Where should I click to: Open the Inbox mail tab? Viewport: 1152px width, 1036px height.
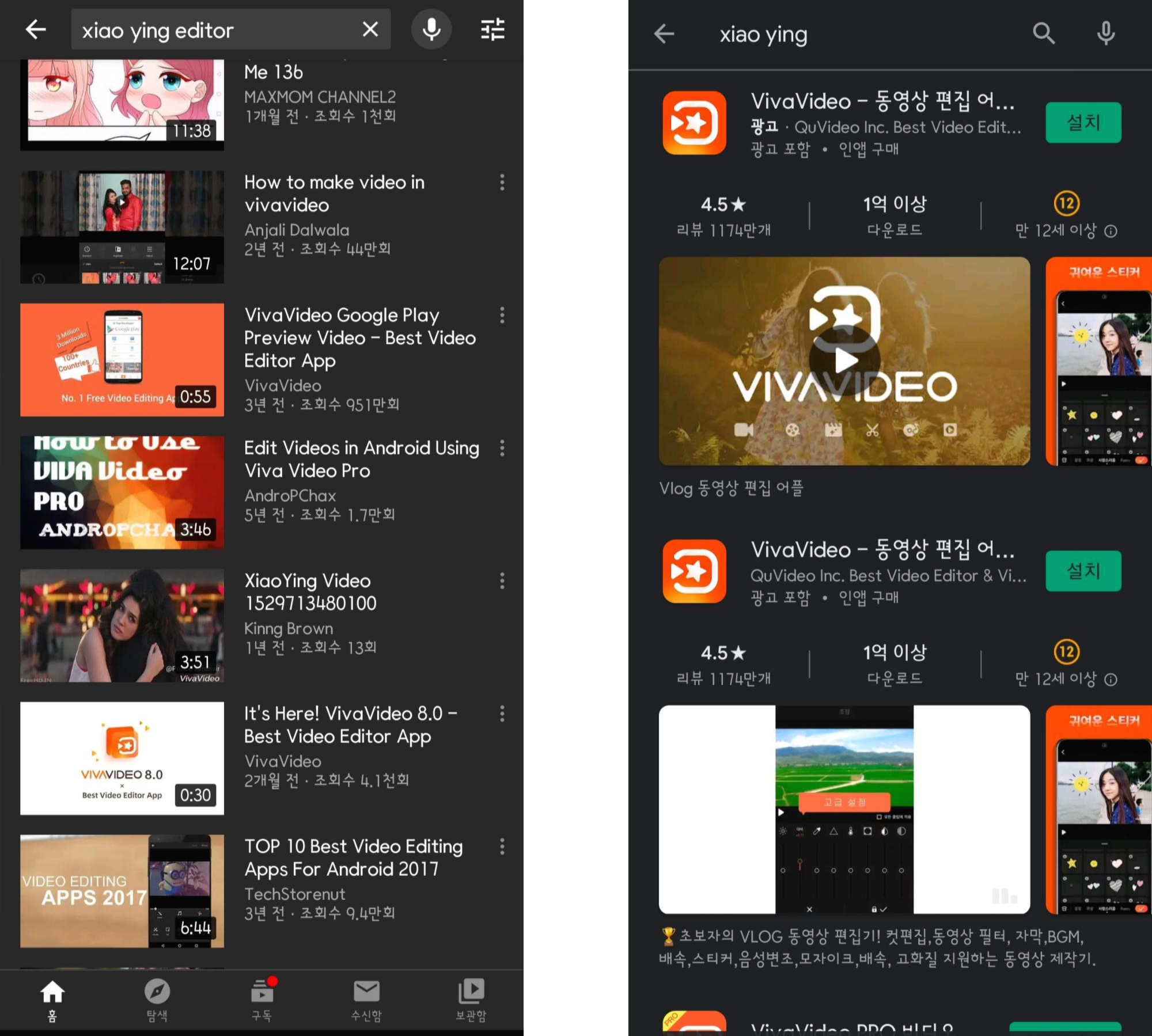coord(366,1000)
